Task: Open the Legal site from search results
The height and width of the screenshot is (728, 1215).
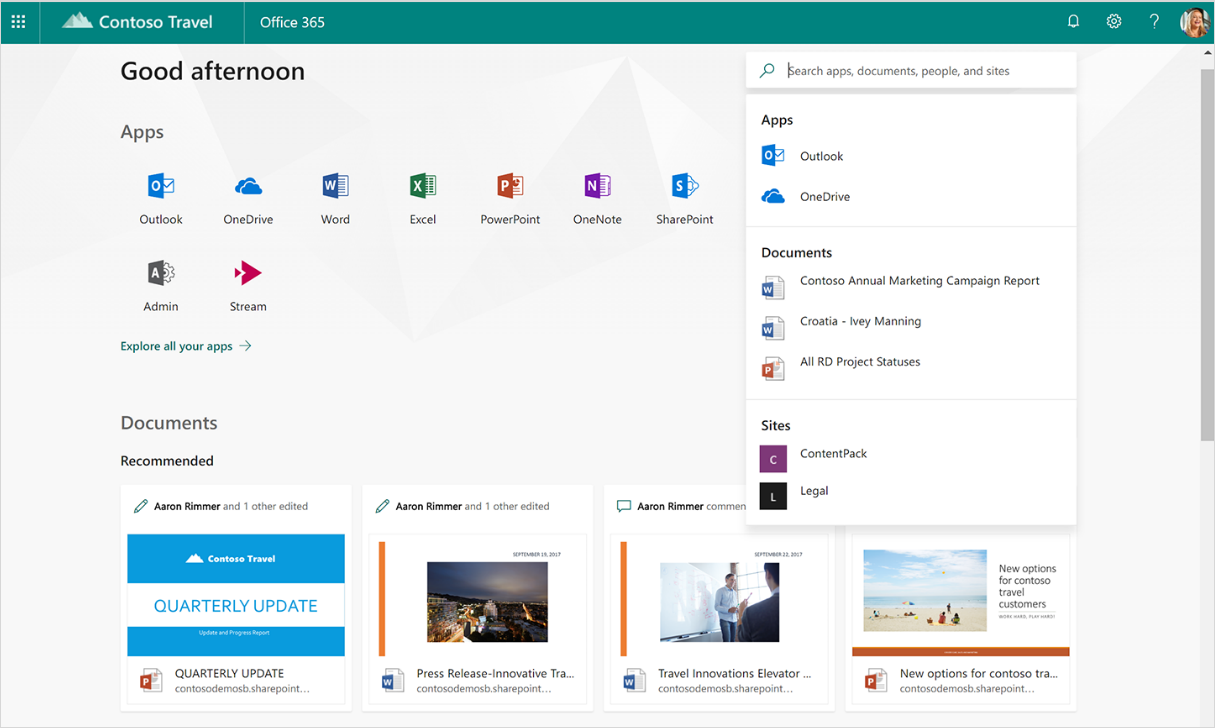Action: point(813,490)
